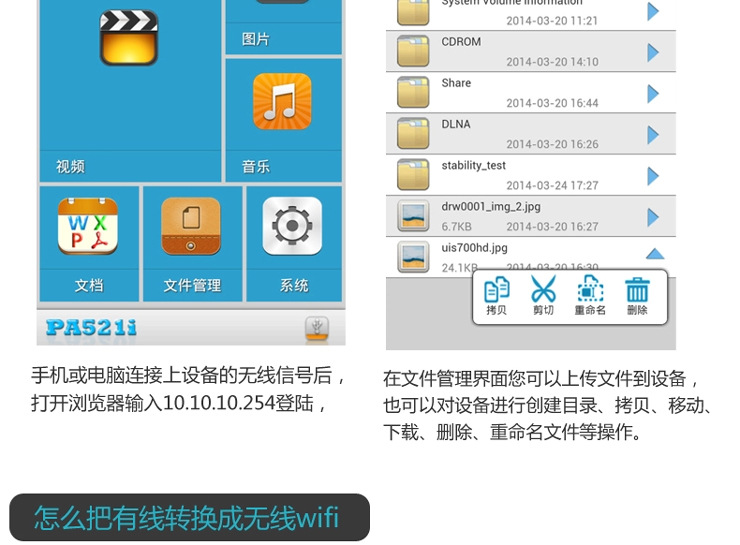This screenshot has width=740, height=545.
Task: Open the 文件管理 file manager icon
Action: tap(191, 226)
